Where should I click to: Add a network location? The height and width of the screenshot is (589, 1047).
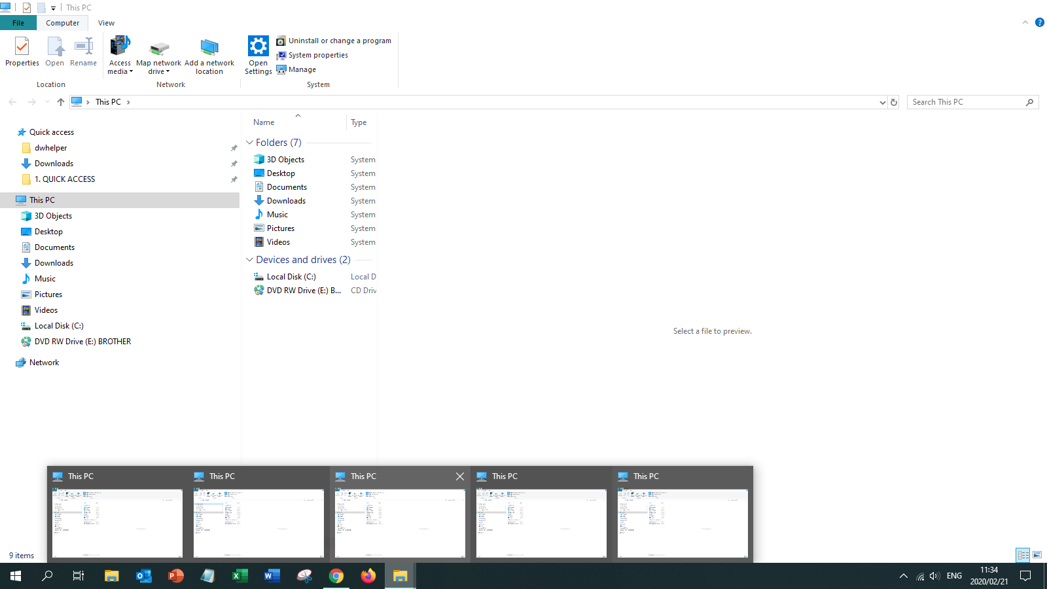[209, 56]
